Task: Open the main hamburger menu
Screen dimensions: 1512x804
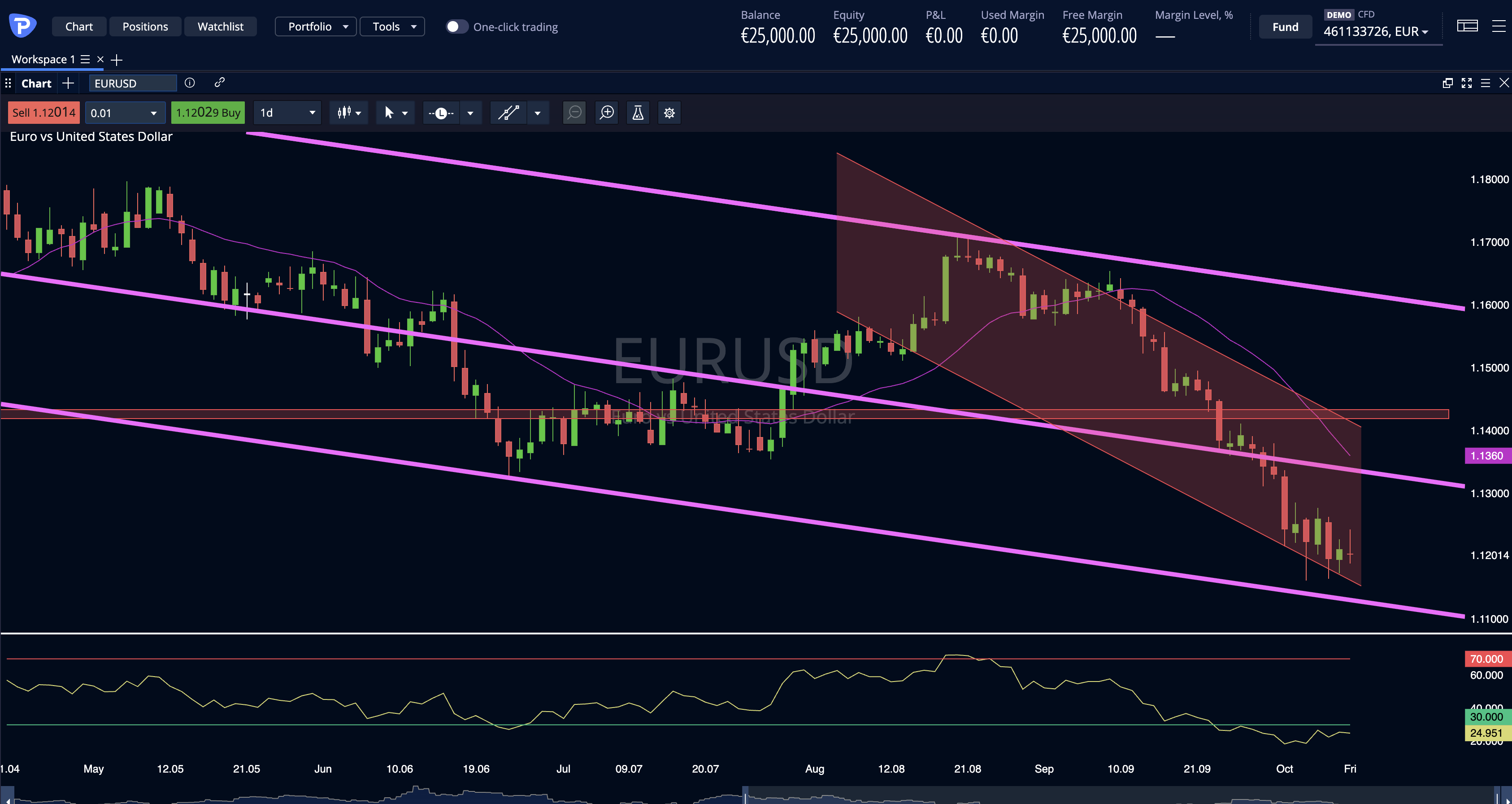Action: coord(1499,26)
